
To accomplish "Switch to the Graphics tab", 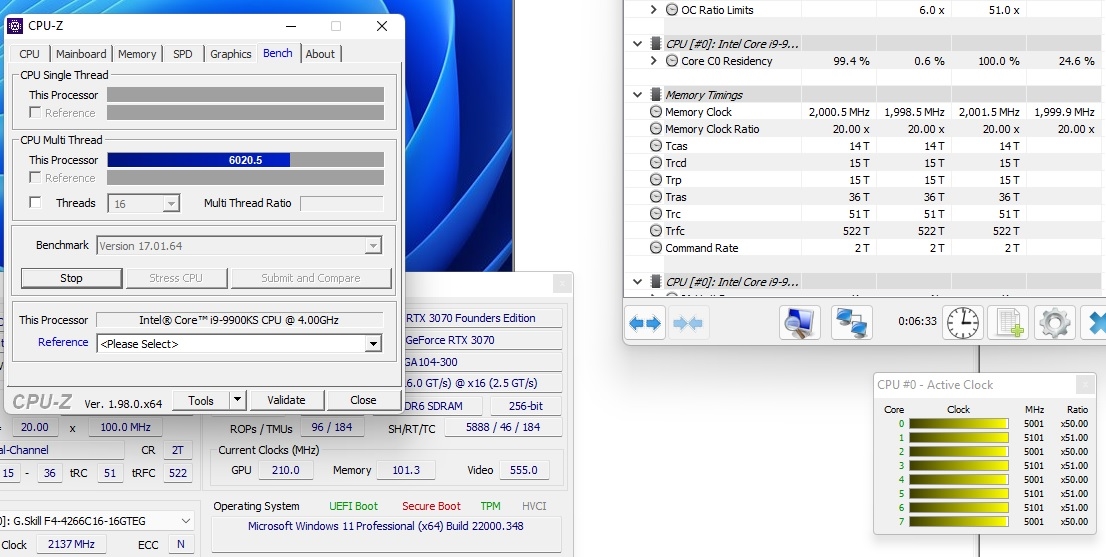I will coord(231,54).
